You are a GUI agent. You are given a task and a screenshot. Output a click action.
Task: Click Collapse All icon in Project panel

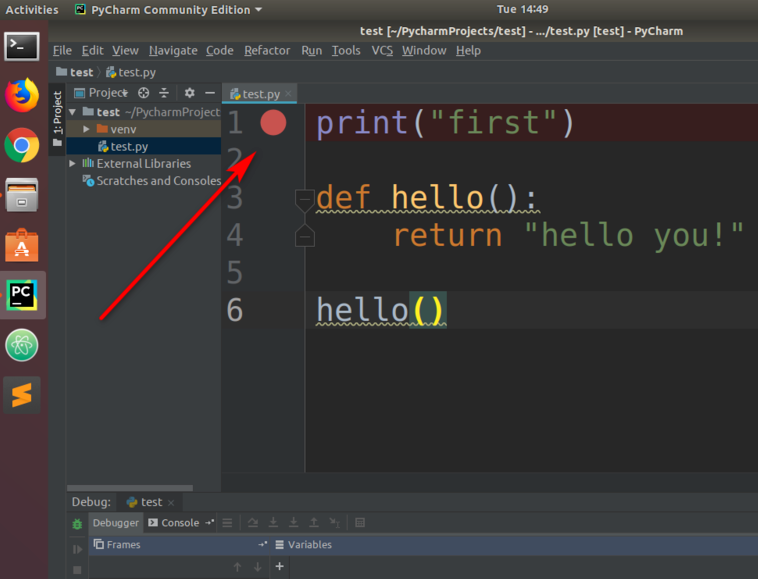164,93
